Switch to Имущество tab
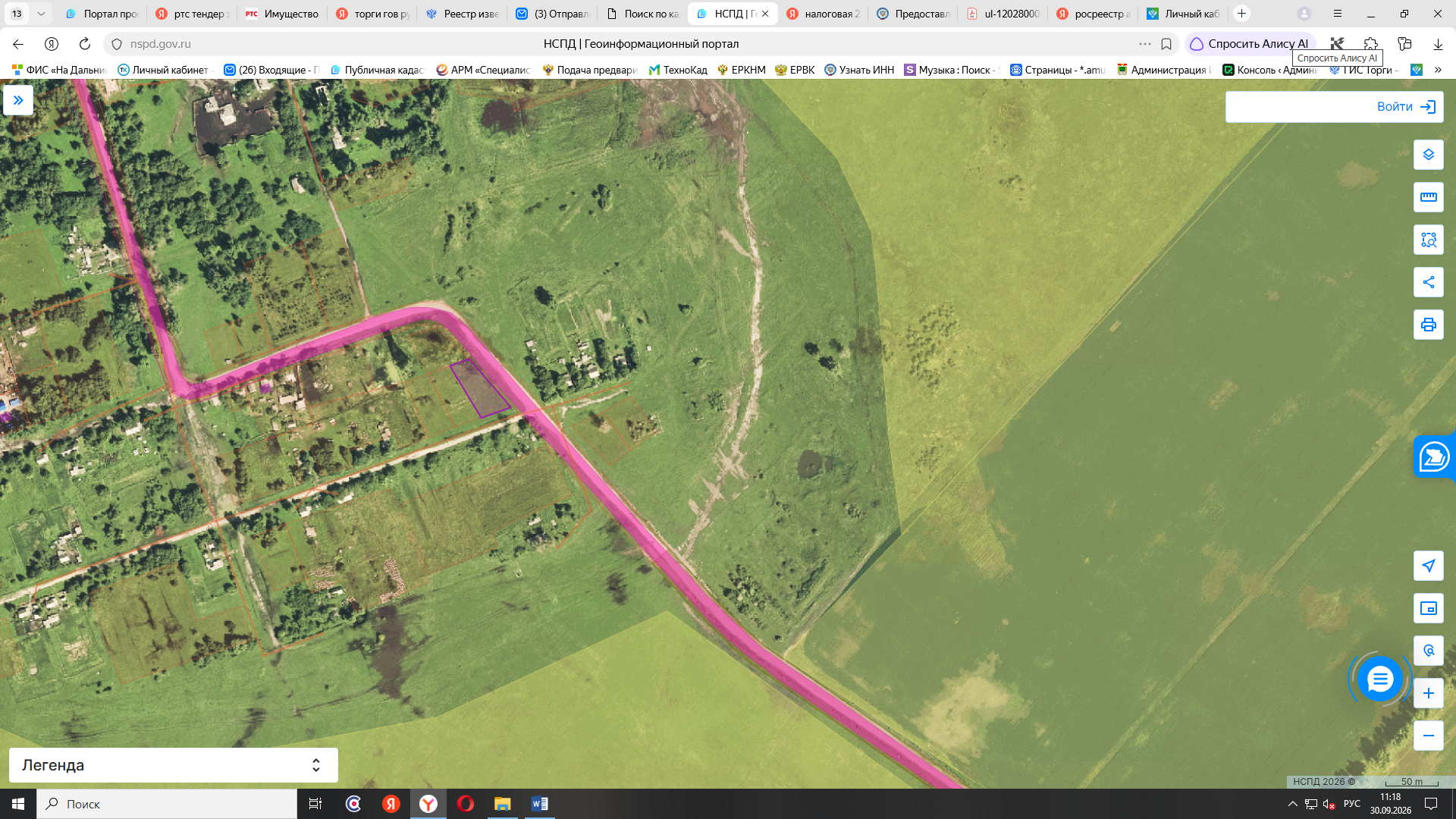Screen dimensions: 1456x819 pyautogui.click(x=282, y=14)
